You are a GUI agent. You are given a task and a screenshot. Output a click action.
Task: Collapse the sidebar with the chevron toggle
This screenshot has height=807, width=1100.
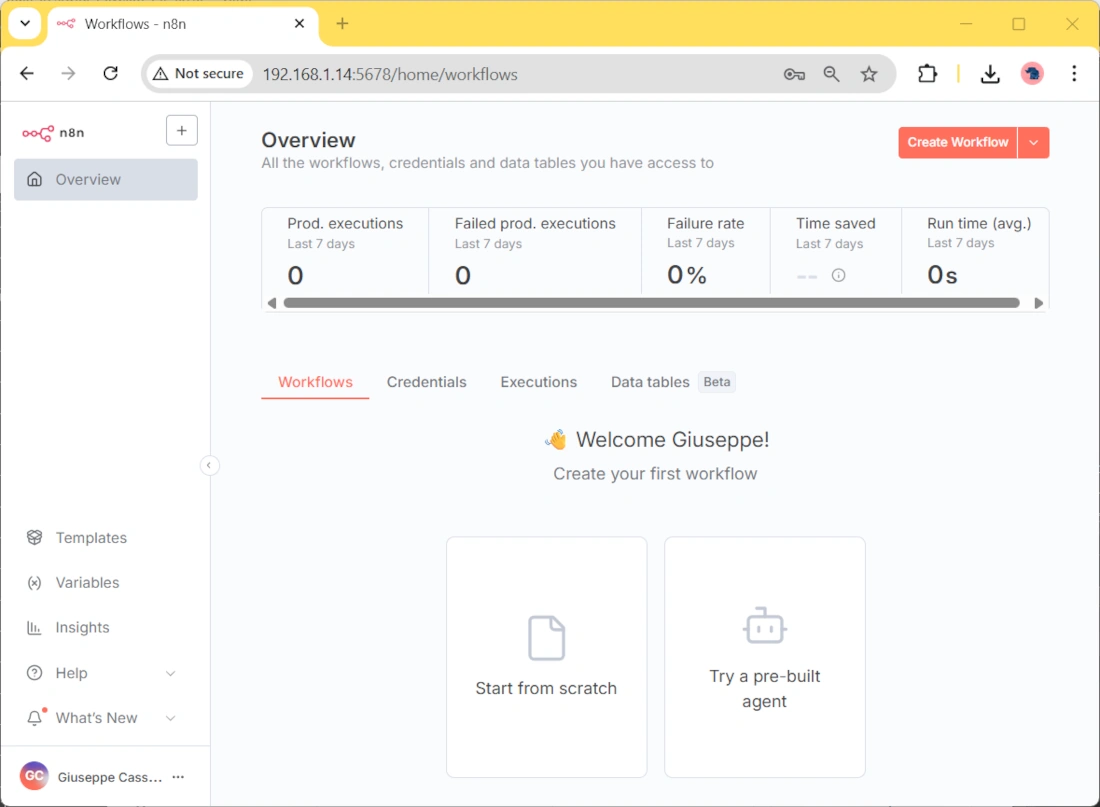coord(209,465)
